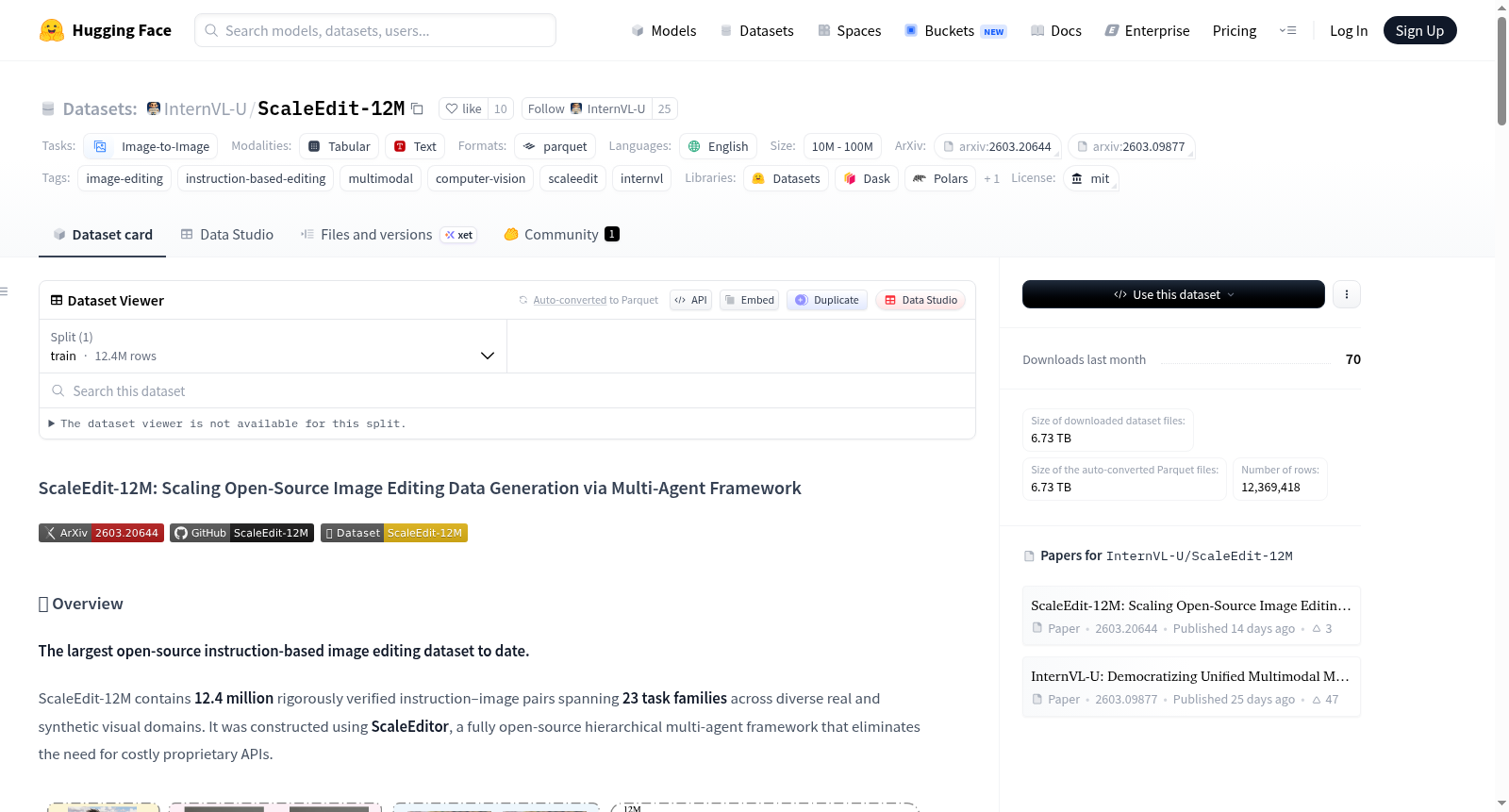Screen dimensions: 1509x812
Task: Expand the dataset viewer unavailable message
Action: (x=227, y=423)
